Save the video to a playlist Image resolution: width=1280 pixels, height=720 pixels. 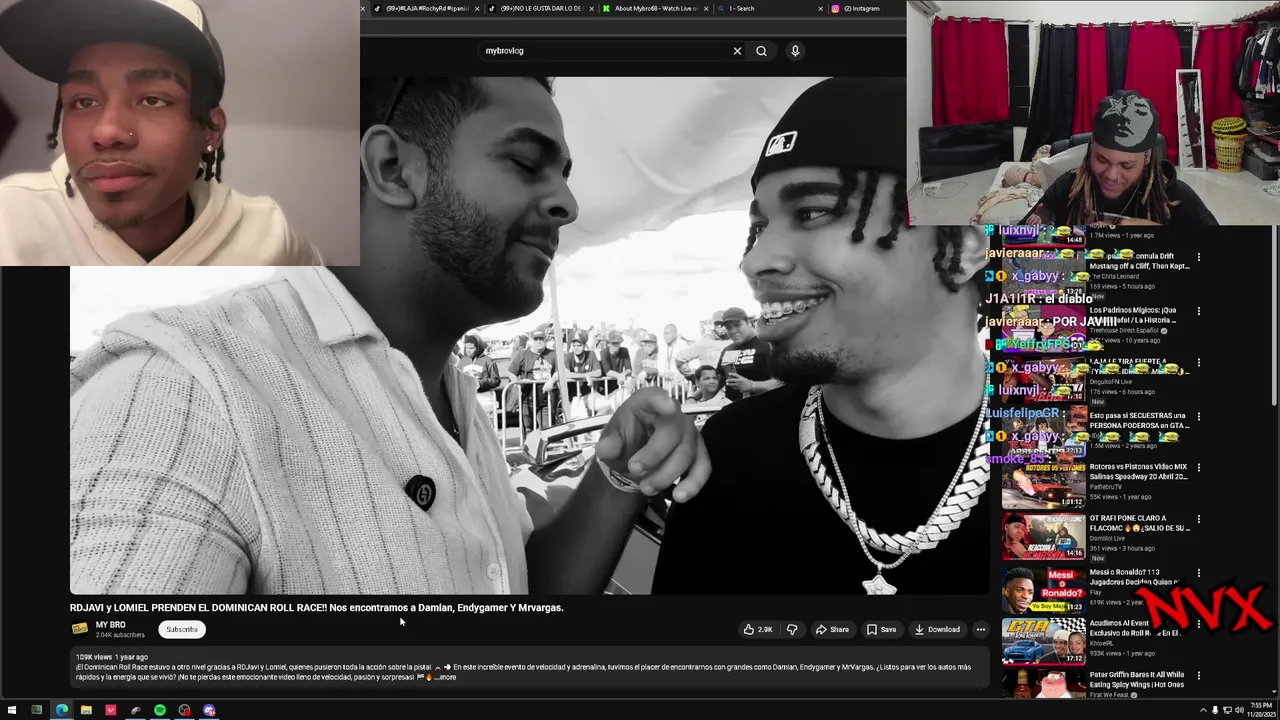pos(881,630)
